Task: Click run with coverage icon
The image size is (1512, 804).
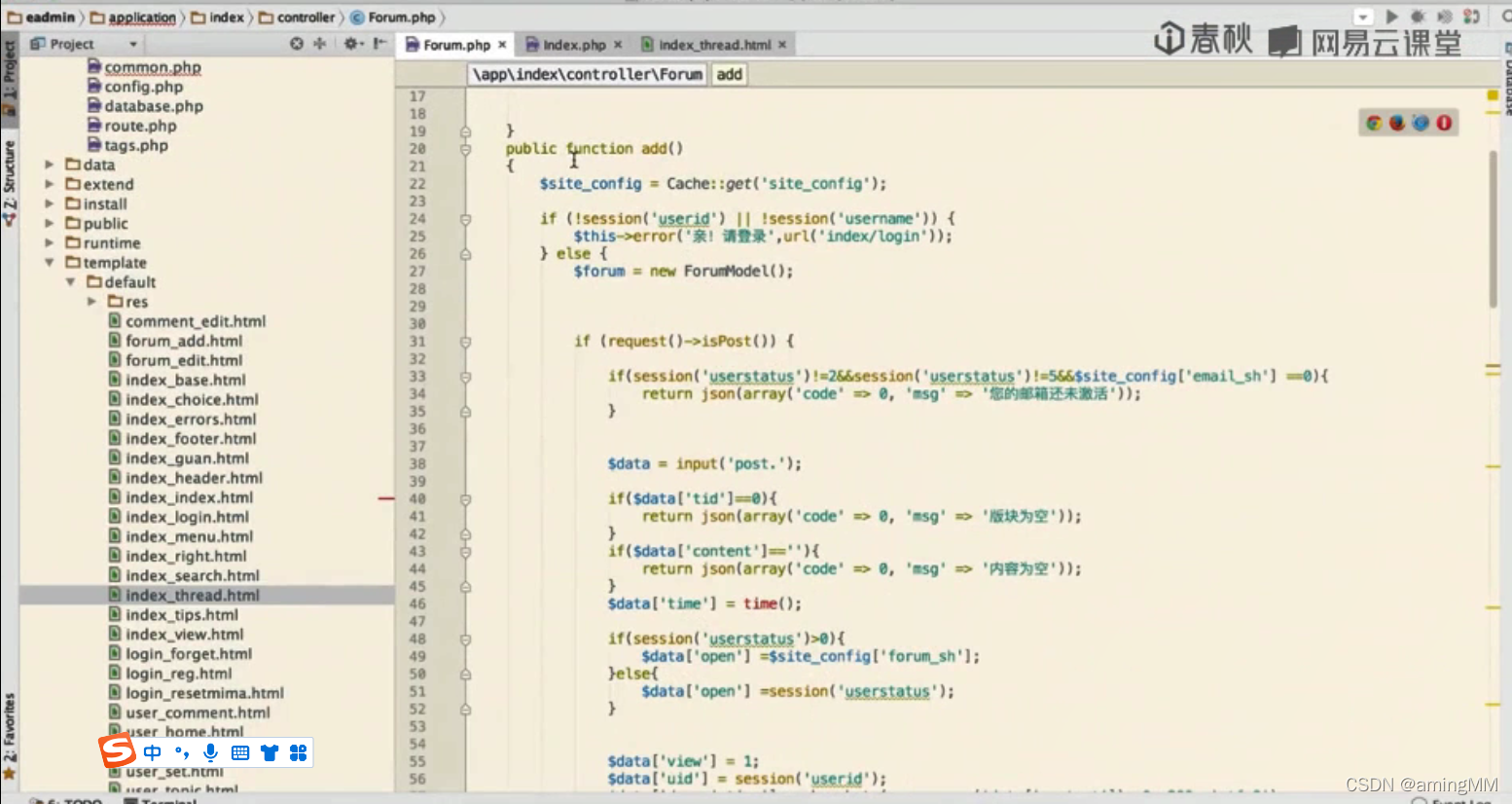Action: point(1445,17)
